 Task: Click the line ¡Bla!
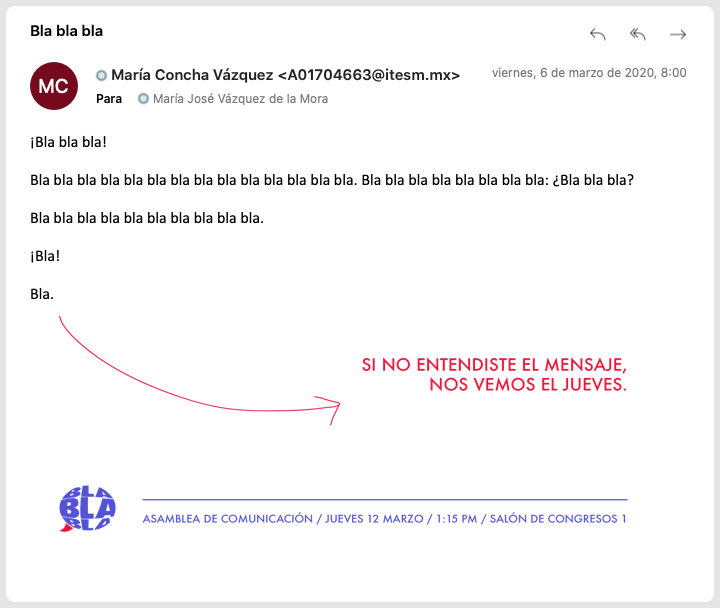click(45, 256)
